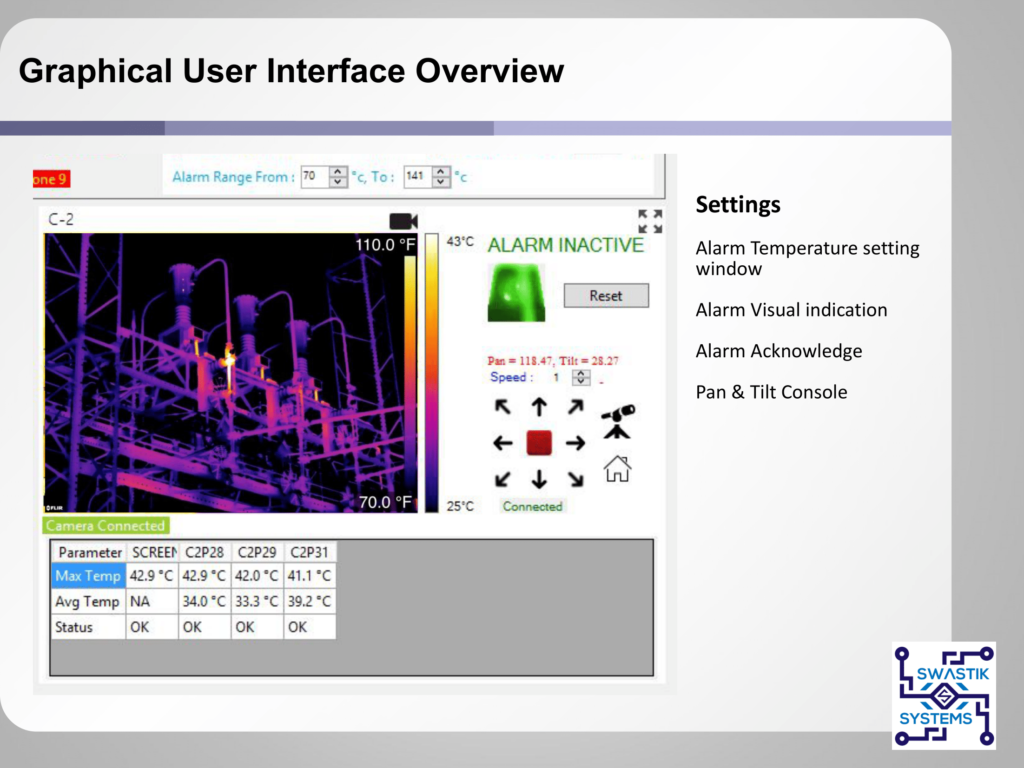
Task: Click the green Connected status text
Action: (532, 506)
